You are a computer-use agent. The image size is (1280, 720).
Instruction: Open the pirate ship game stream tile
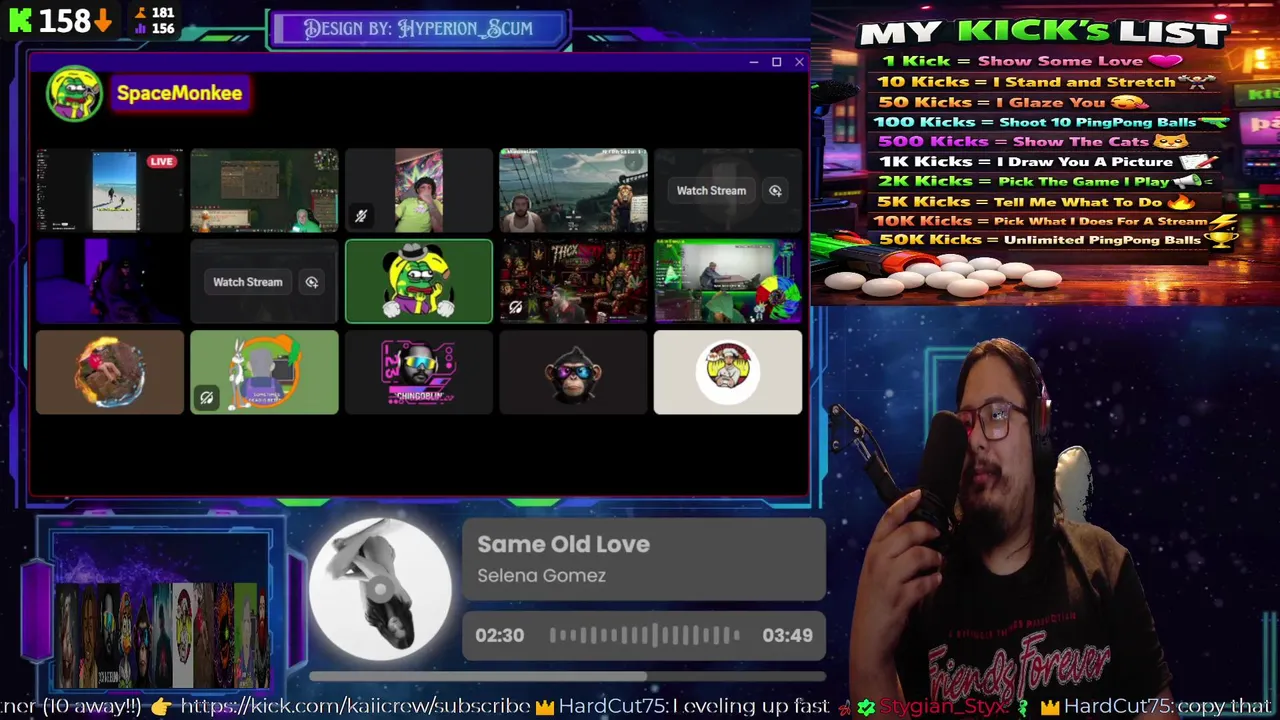[x=573, y=190]
